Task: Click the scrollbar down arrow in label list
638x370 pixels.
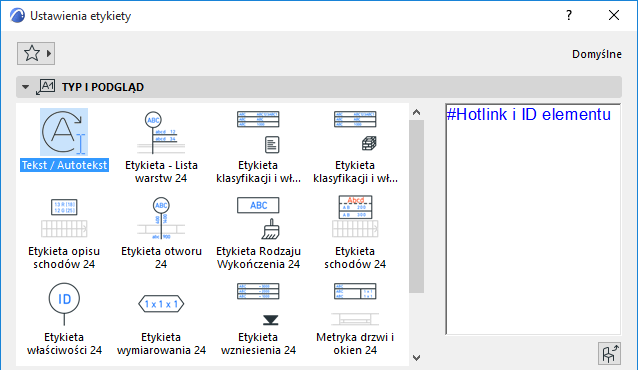Action: (x=416, y=358)
